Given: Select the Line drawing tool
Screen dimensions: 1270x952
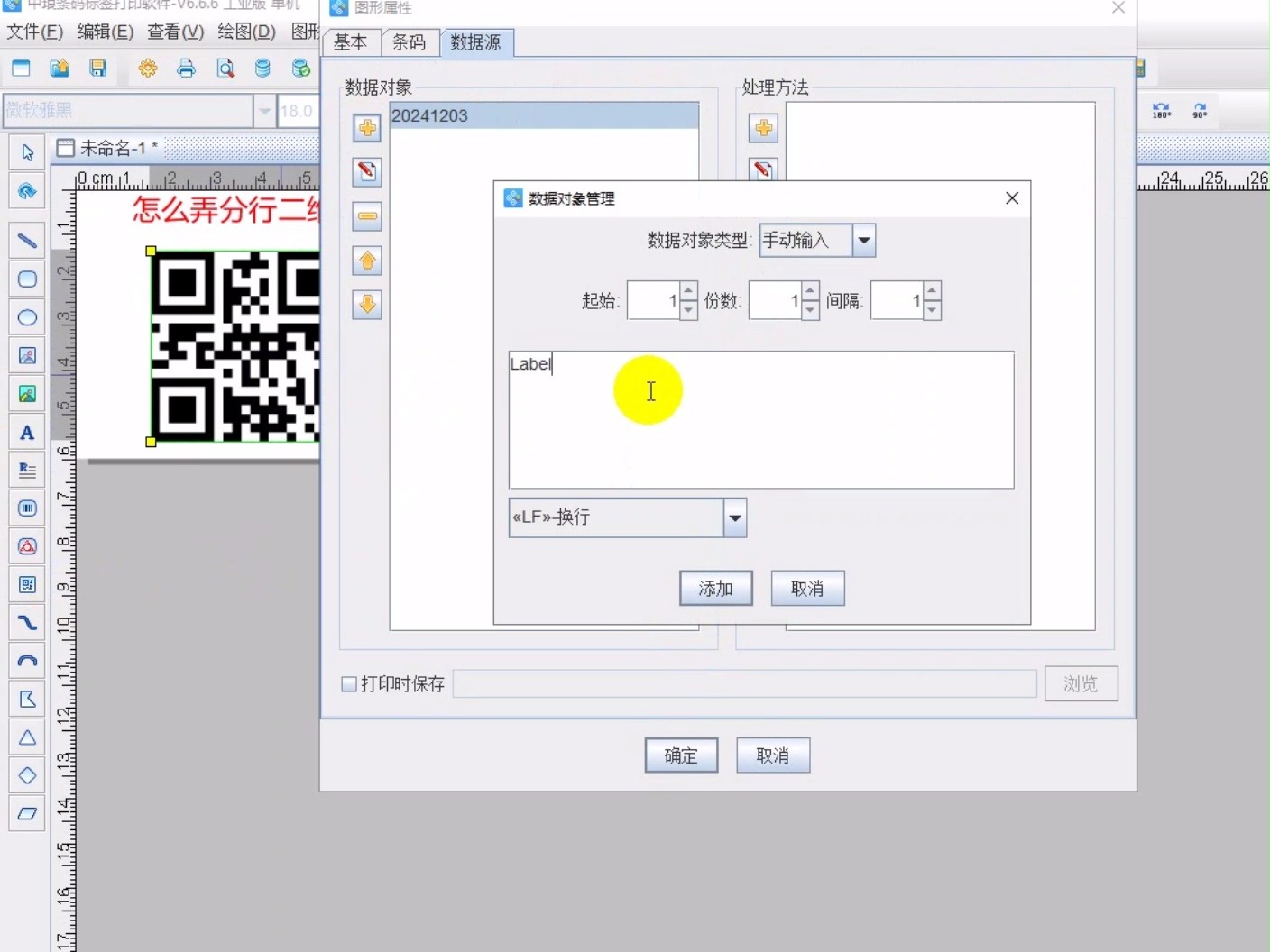Looking at the screenshot, I should tap(27, 241).
